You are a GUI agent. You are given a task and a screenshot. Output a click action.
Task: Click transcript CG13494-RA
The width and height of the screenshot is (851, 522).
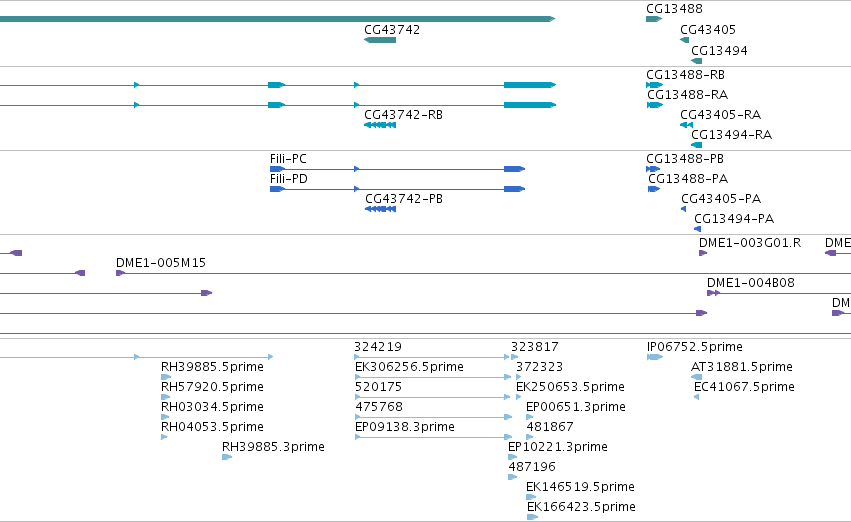(731, 135)
